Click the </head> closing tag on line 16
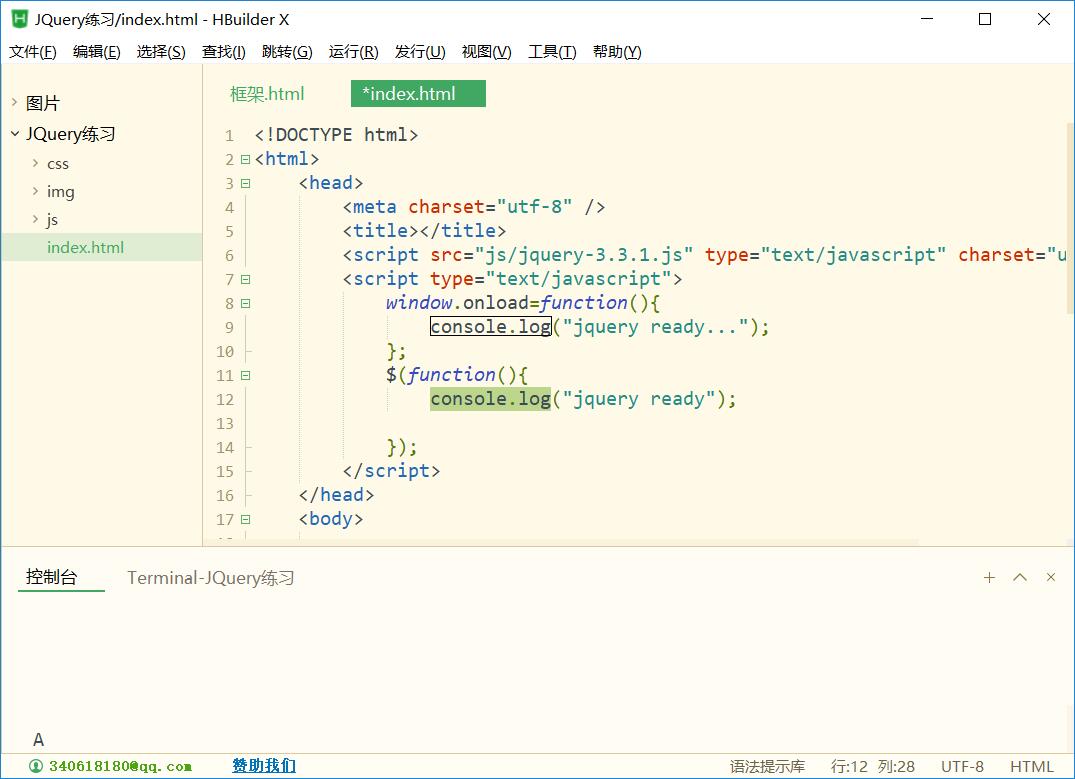This screenshot has height=779, width=1075. 337,495
